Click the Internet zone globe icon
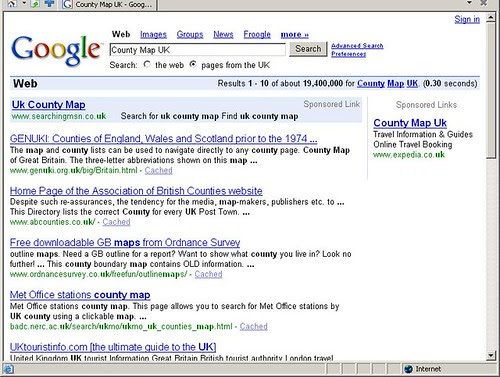The height and width of the screenshot is (377, 500). click(x=408, y=369)
